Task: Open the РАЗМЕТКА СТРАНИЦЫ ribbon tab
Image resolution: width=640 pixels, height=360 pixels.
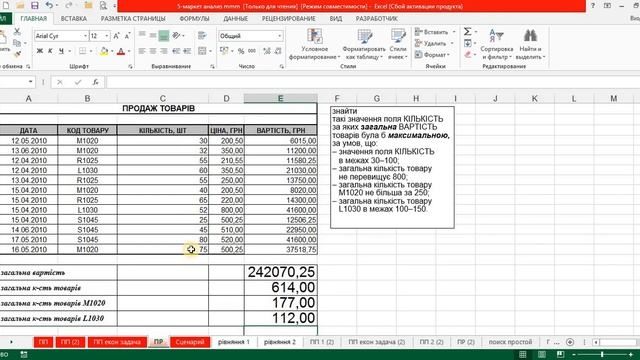Action: 133,19
